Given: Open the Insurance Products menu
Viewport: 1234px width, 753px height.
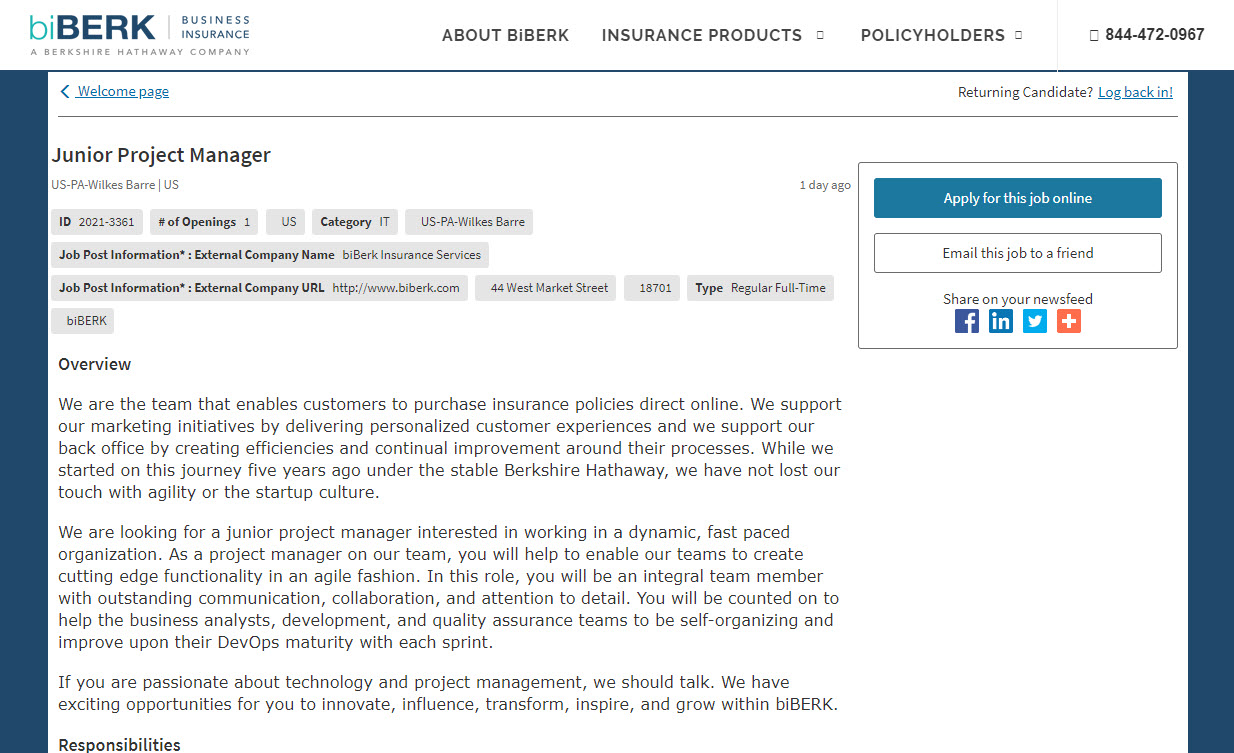Looking at the screenshot, I should click(702, 35).
